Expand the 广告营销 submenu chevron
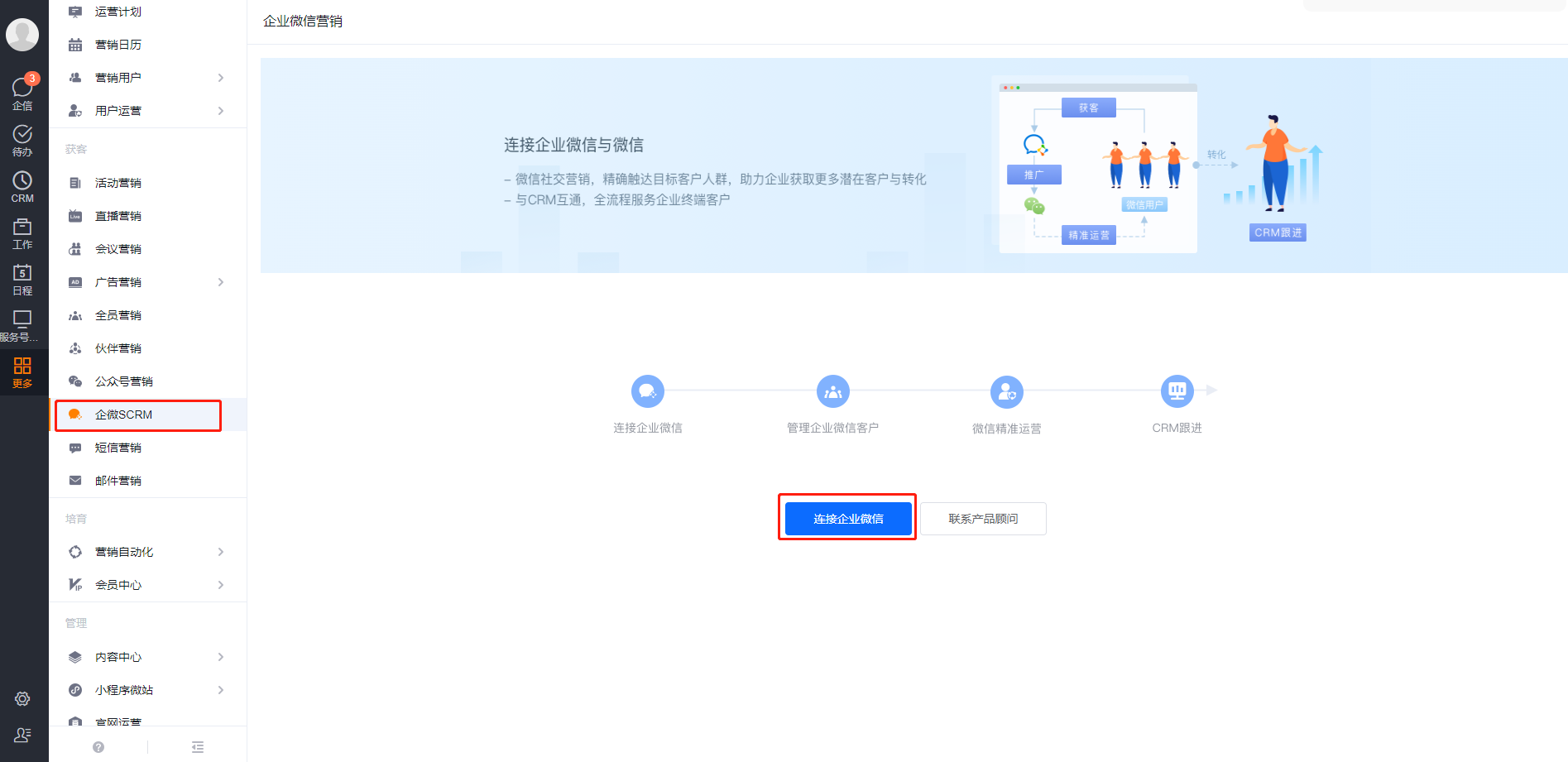Screen dimensions: 1568x762 (x=221, y=282)
